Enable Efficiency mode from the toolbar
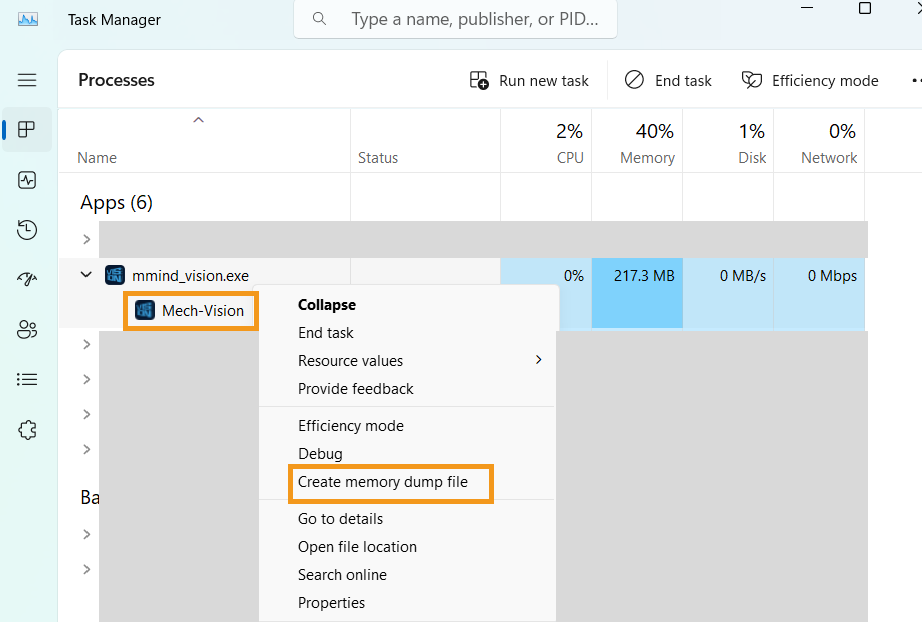Viewport: 922px width, 622px height. [x=810, y=81]
